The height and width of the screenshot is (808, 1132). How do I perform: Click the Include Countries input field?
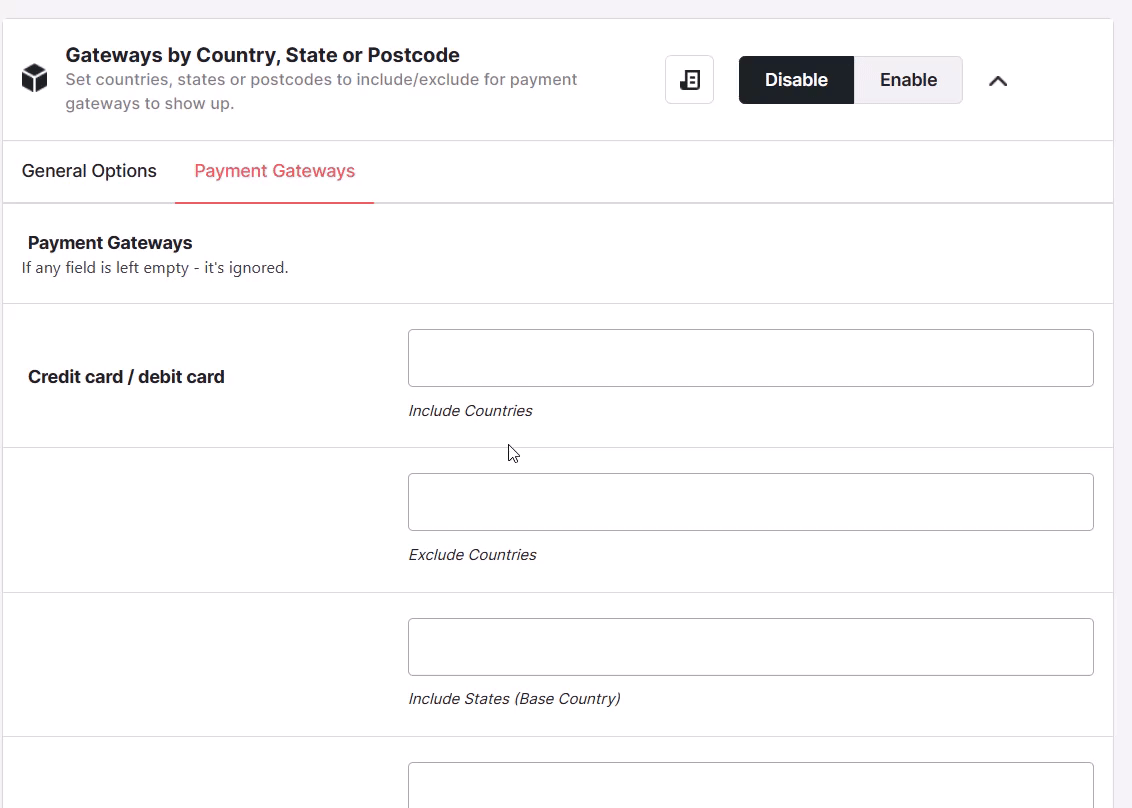click(751, 358)
